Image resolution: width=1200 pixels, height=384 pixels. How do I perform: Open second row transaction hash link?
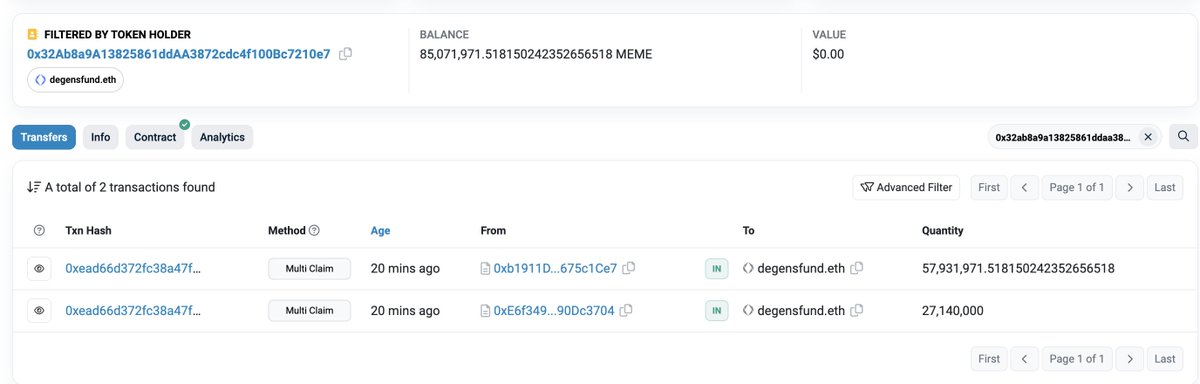tap(133, 311)
